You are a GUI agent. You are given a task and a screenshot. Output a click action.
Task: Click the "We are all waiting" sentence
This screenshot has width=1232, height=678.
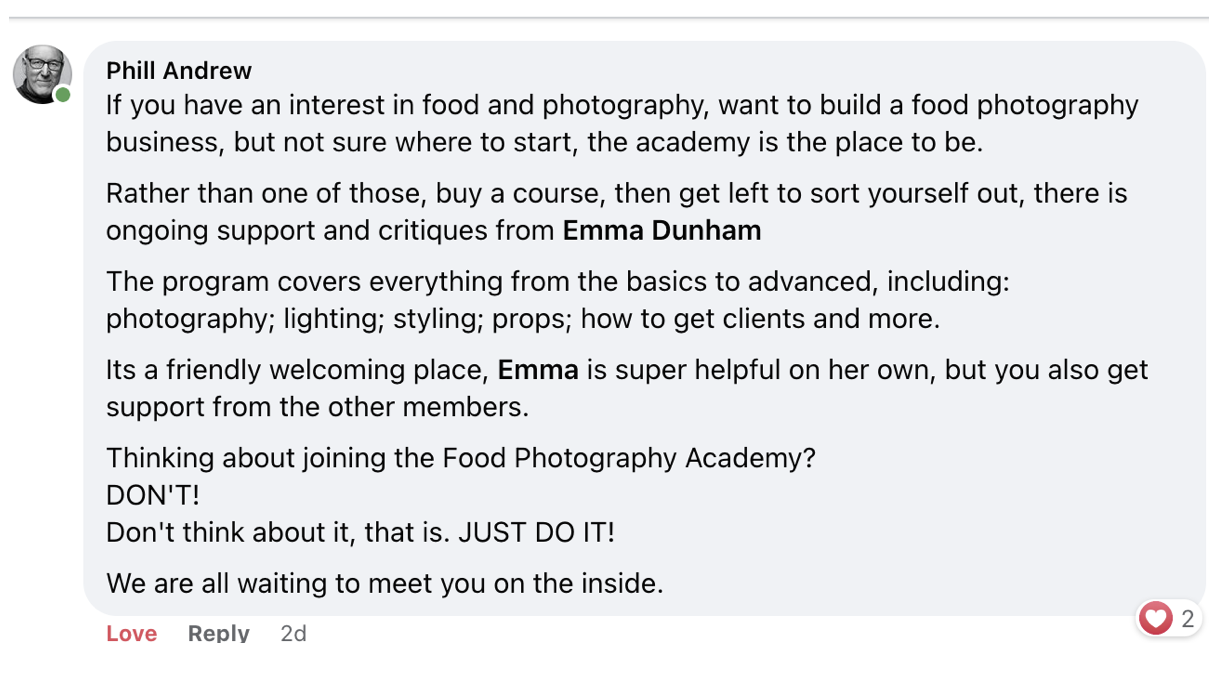(x=384, y=583)
